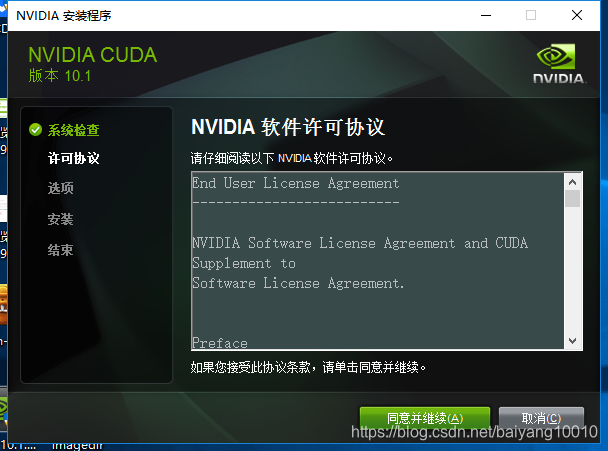Screen dimensions: 608x451
Task: Select the 安装 step in sidebar
Action: (60, 219)
